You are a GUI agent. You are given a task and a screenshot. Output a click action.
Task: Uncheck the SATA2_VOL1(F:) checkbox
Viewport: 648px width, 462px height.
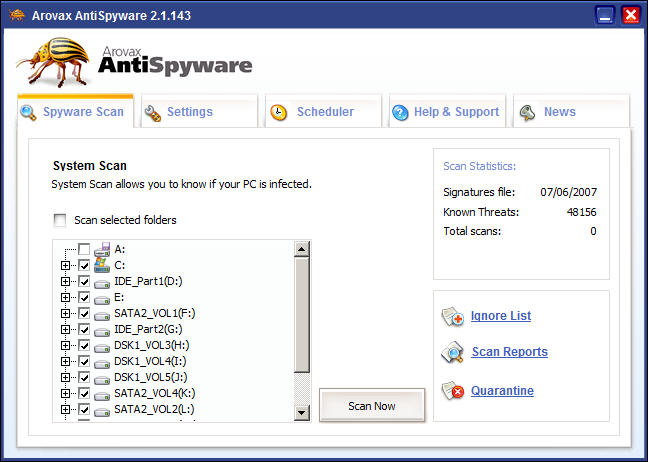pyautogui.click(x=84, y=313)
